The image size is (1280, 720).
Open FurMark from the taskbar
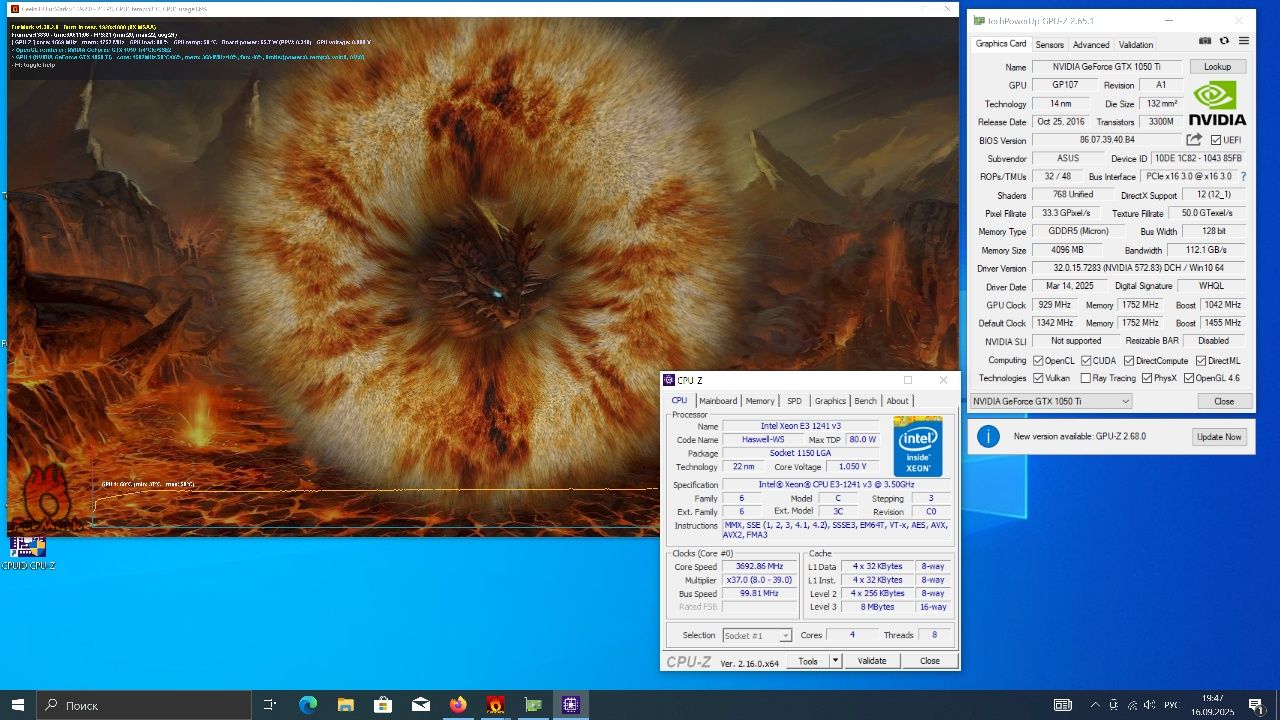click(495, 705)
